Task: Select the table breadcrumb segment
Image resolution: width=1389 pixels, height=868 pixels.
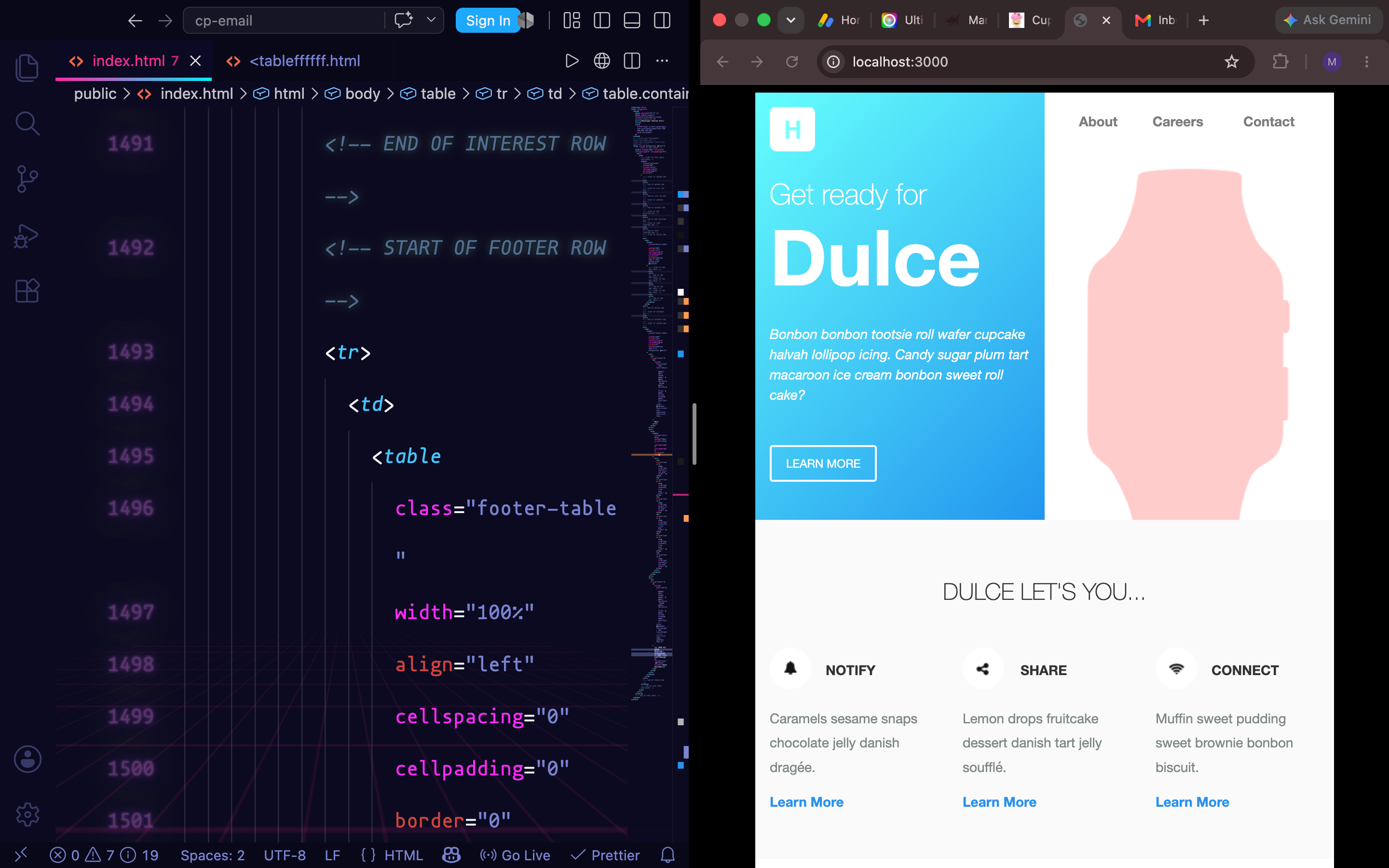Action: pos(428,94)
